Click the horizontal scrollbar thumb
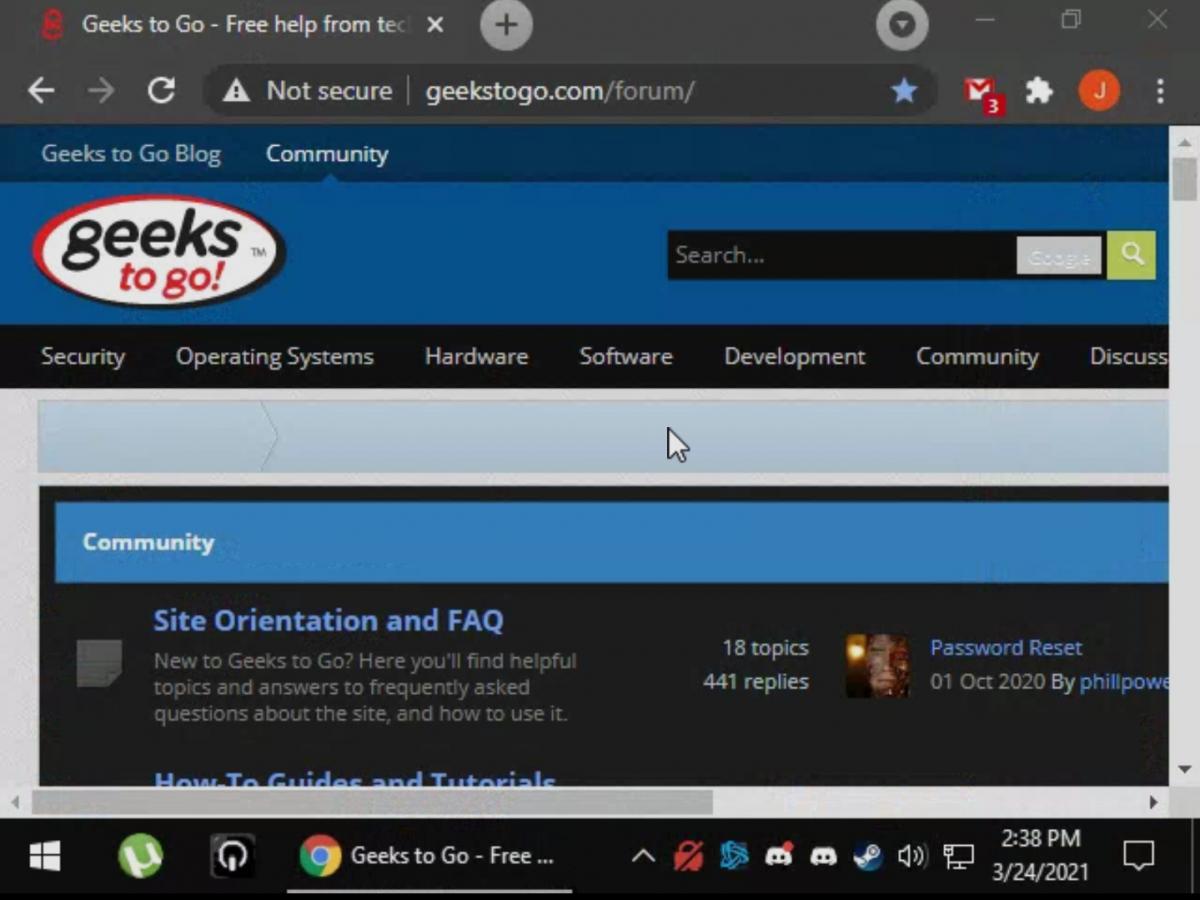1200x900 pixels. pos(372,802)
